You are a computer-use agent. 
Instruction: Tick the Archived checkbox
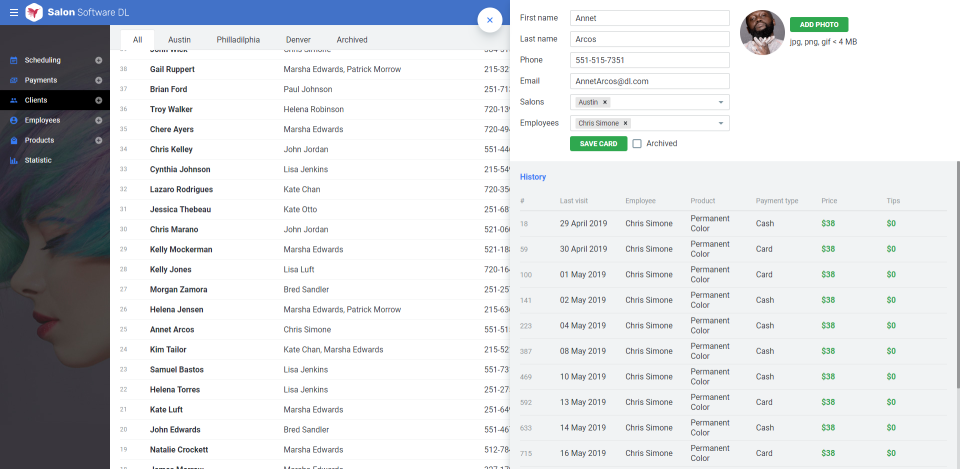(637, 144)
